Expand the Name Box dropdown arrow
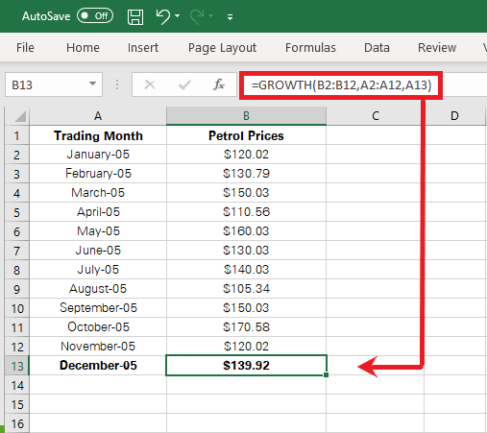This screenshot has width=487, height=433. point(93,84)
